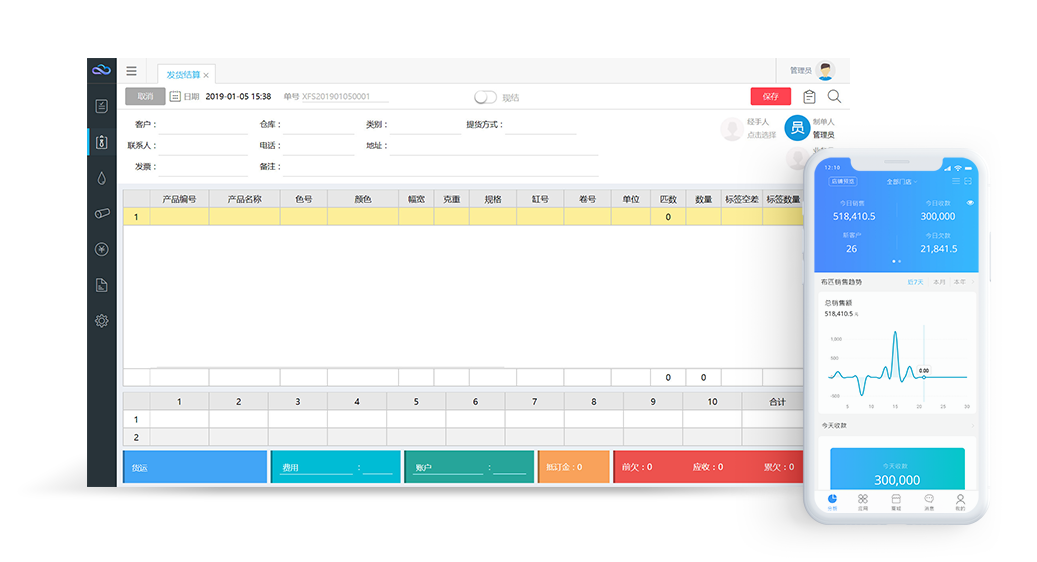Switch to the 本月 tab on phone

[x=939, y=282]
